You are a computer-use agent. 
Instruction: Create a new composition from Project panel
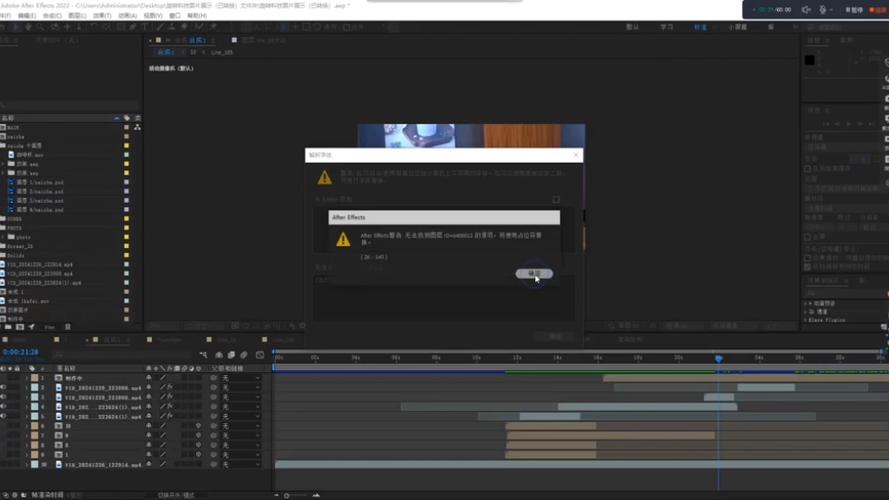20,327
